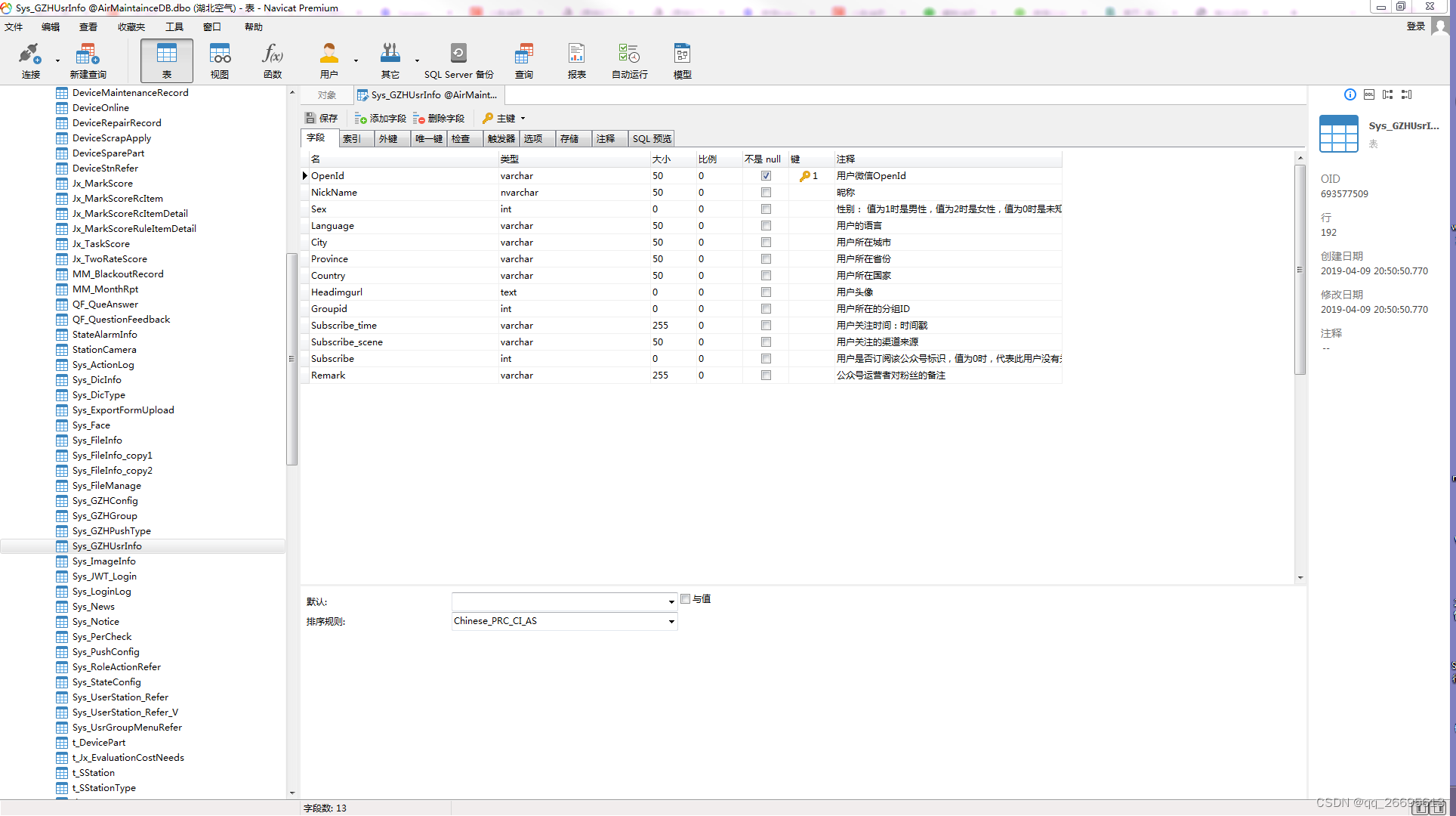Enable the 与值 checkbox
Screen dimensions: 1456x816
(686, 599)
